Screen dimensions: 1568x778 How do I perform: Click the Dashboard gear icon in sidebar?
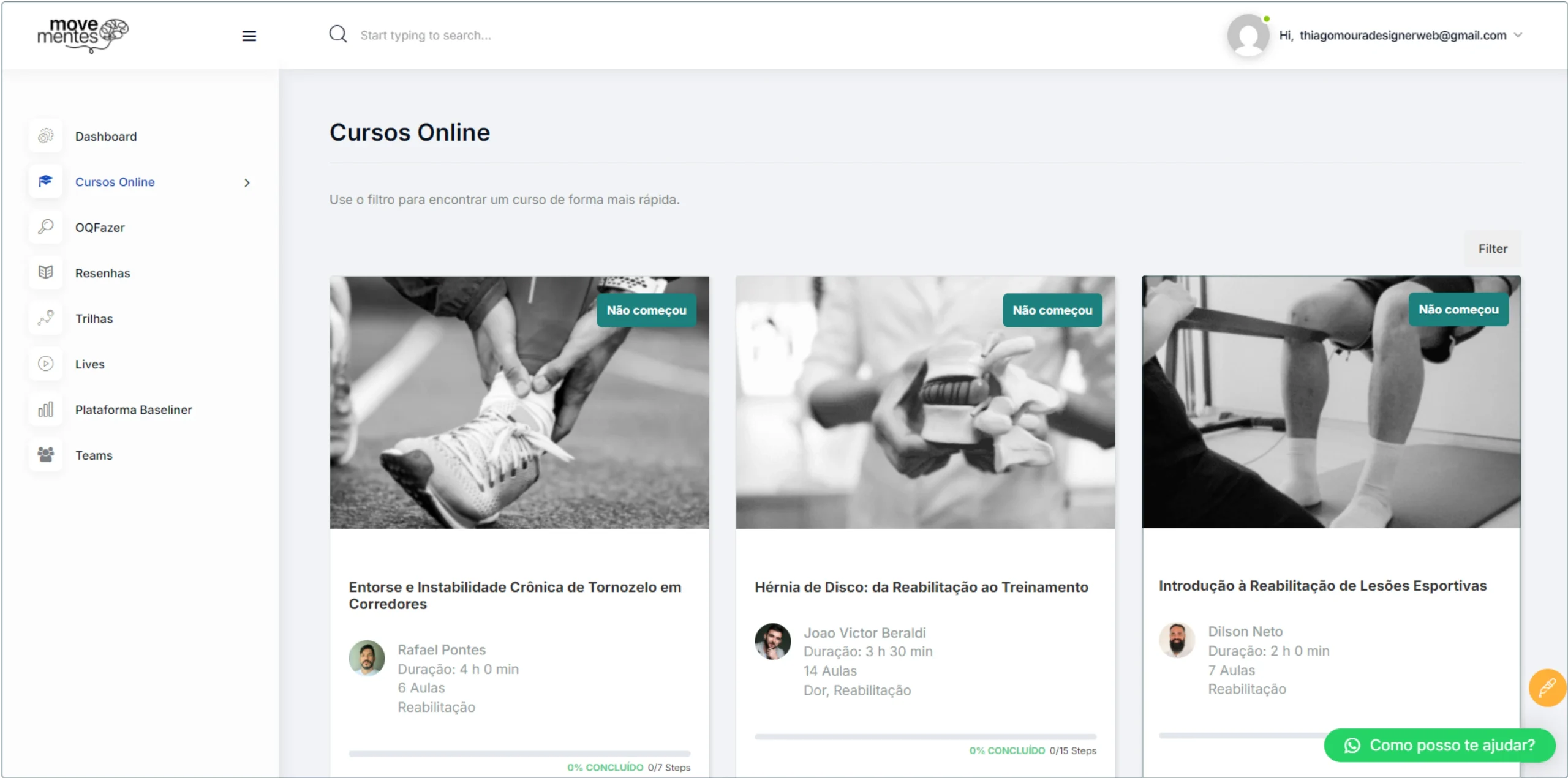tap(46, 136)
